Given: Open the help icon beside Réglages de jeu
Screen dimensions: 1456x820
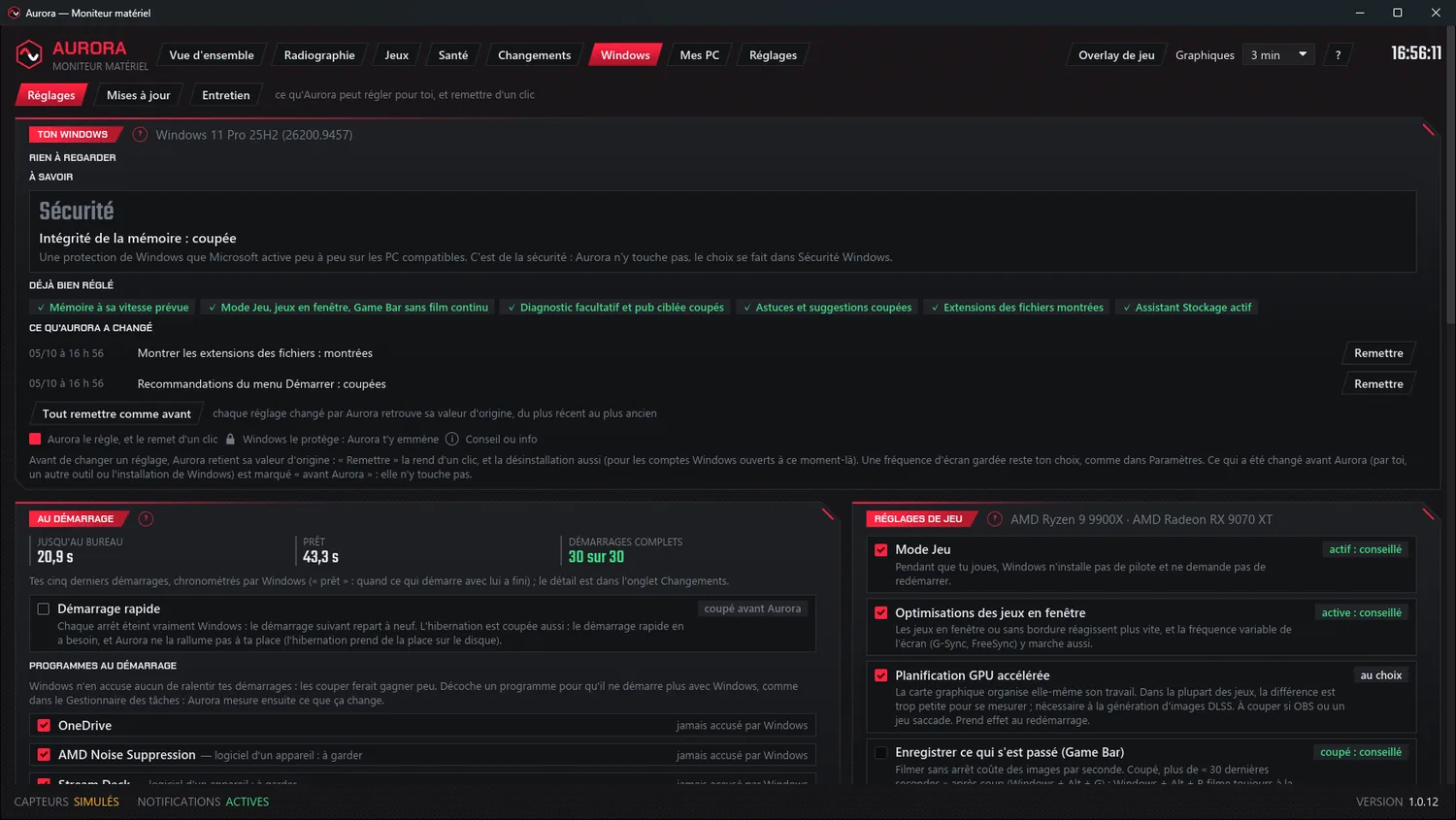Looking at the screenshot, I should point(994,519).
